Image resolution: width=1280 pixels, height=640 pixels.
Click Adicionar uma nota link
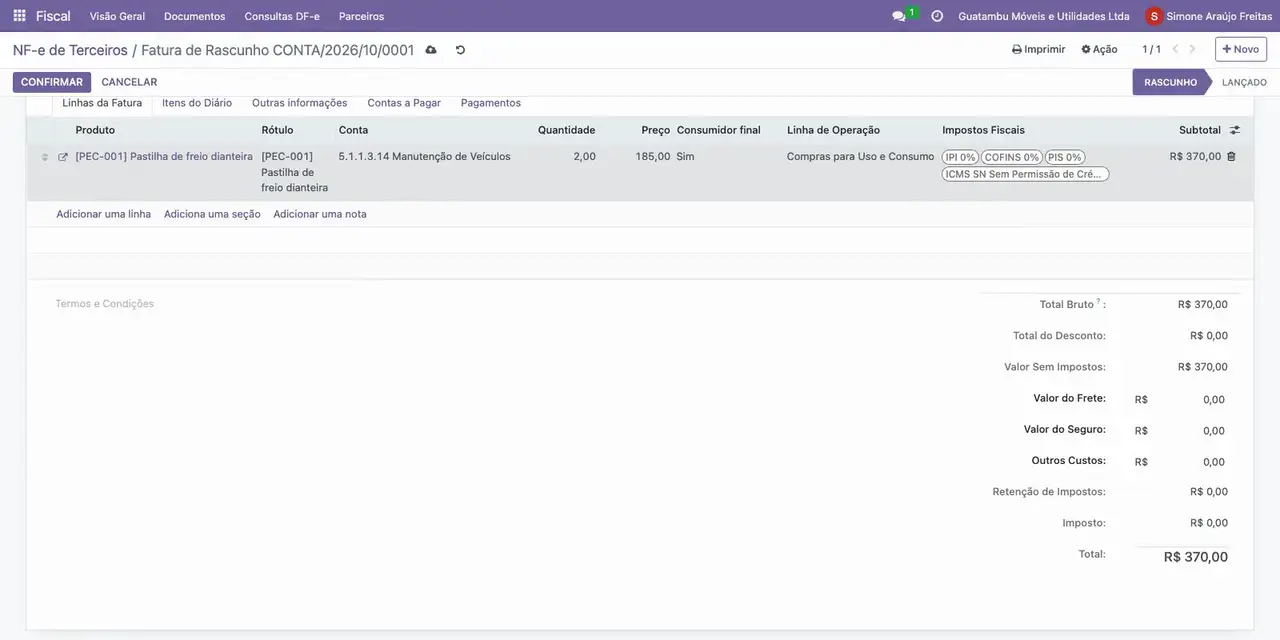[320, 214]
